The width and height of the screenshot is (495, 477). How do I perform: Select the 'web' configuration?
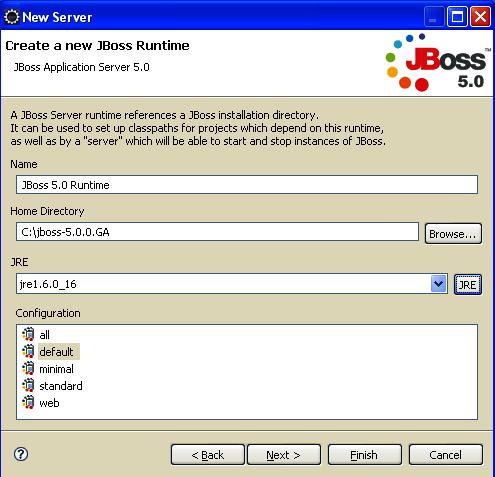(x=49, y=403)
